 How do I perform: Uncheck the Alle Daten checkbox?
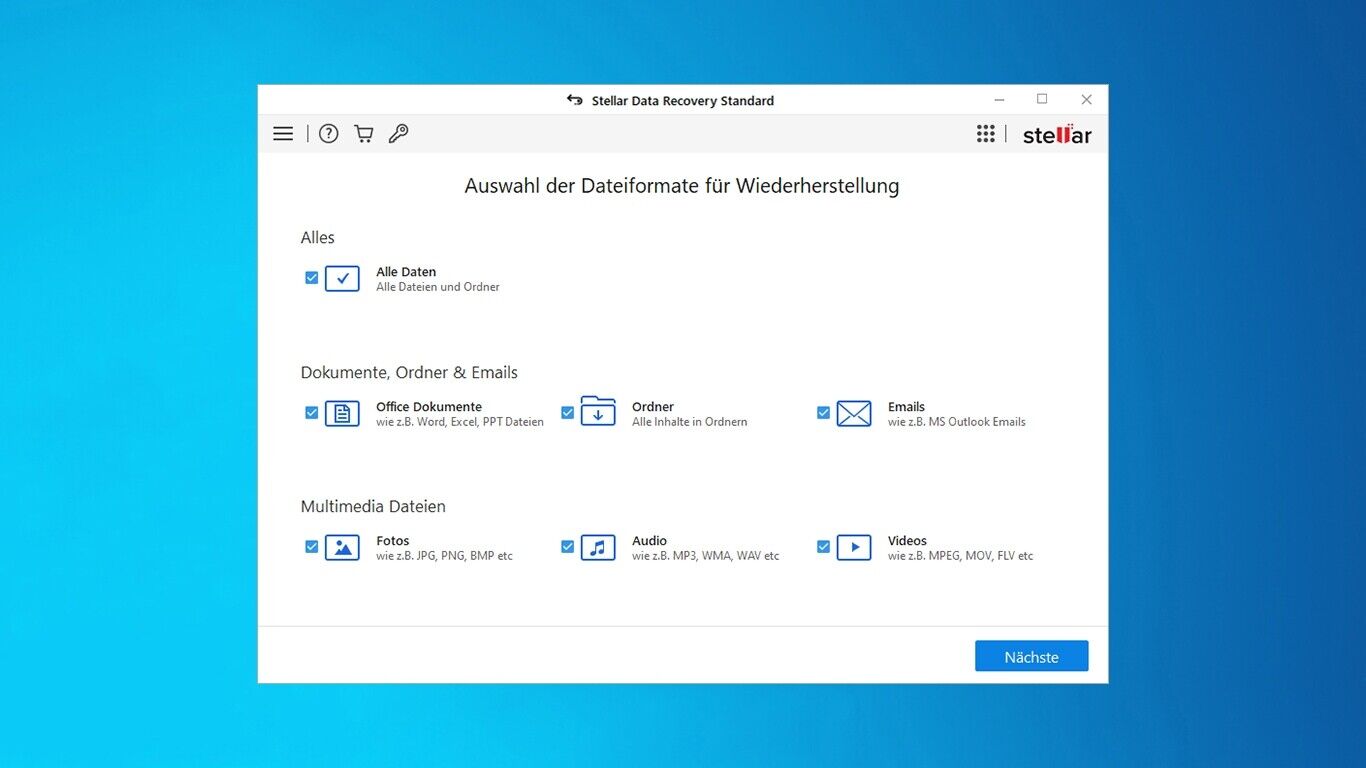coord(312,278)
